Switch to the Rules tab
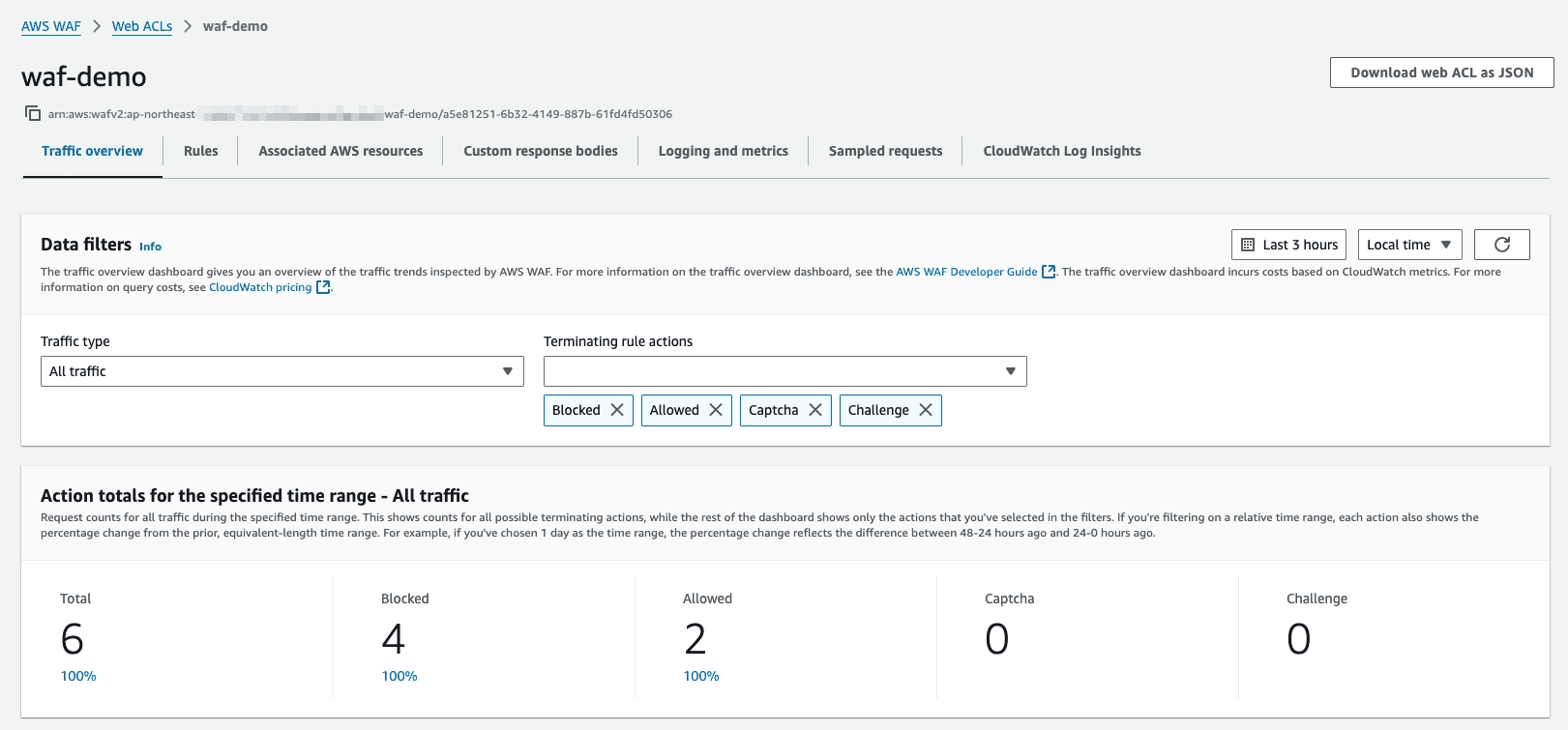Image resolution: width=1568 pixels, height=730 pixels. click(x=200, y=151)
